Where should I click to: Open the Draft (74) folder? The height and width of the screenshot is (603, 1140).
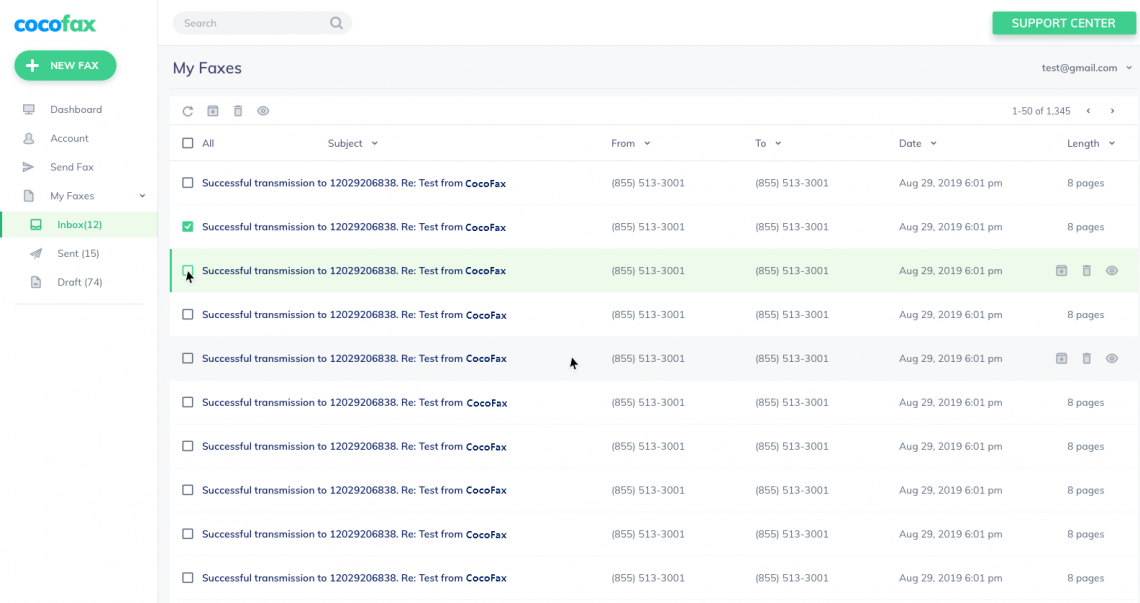(x=79, y=282)
